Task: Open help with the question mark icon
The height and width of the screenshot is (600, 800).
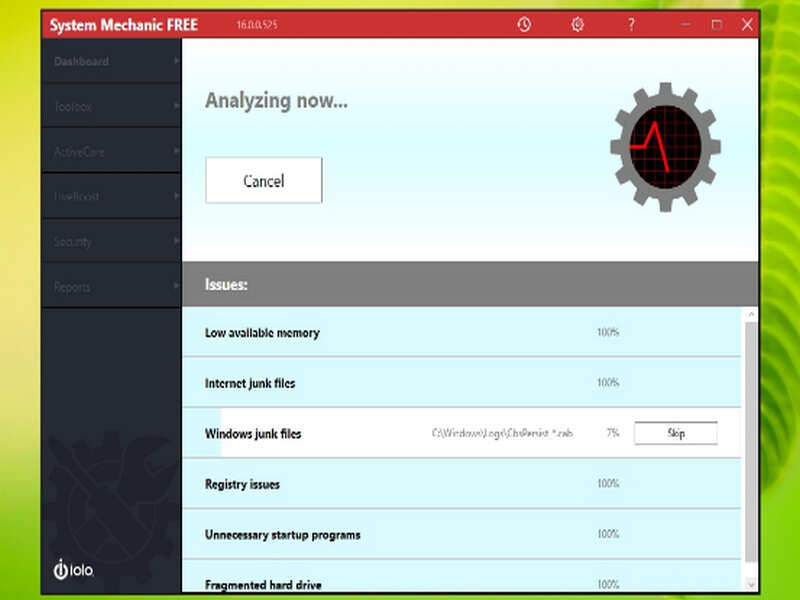Action: click(631, 24)
